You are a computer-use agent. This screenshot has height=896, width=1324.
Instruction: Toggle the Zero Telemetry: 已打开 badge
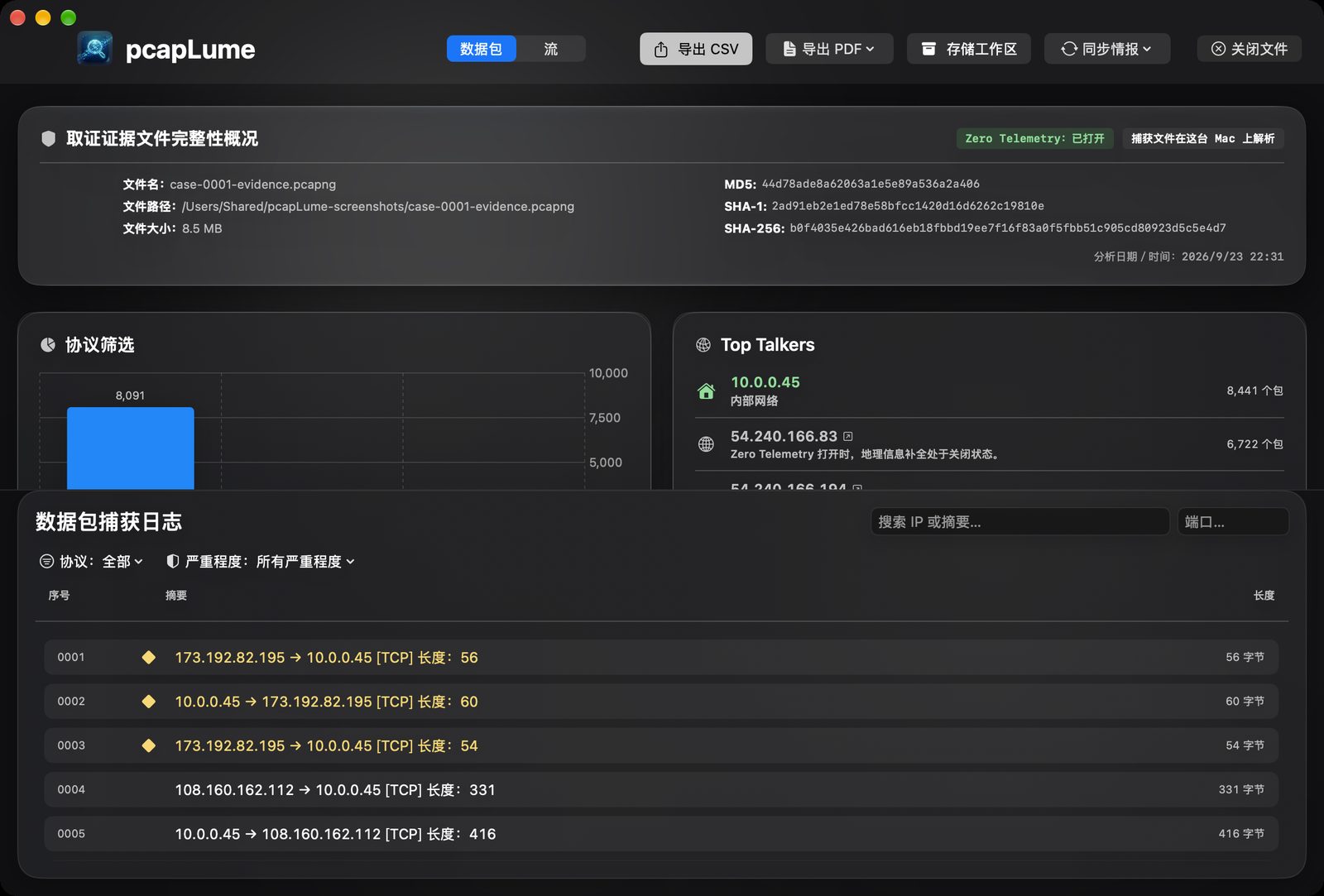pyautogui.click(x=1035, y=138)
